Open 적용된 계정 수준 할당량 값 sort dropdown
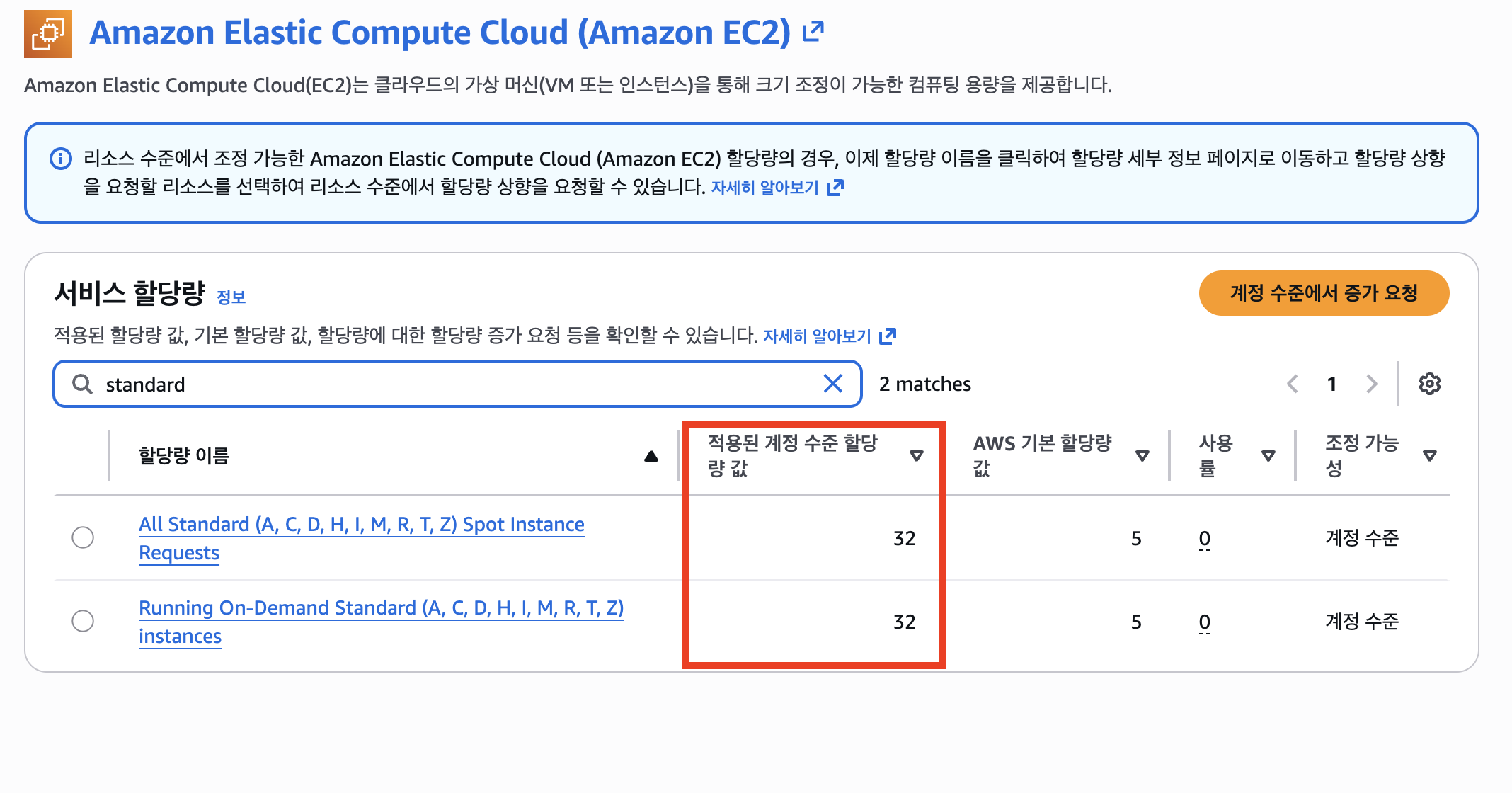 tap(918, 455)
